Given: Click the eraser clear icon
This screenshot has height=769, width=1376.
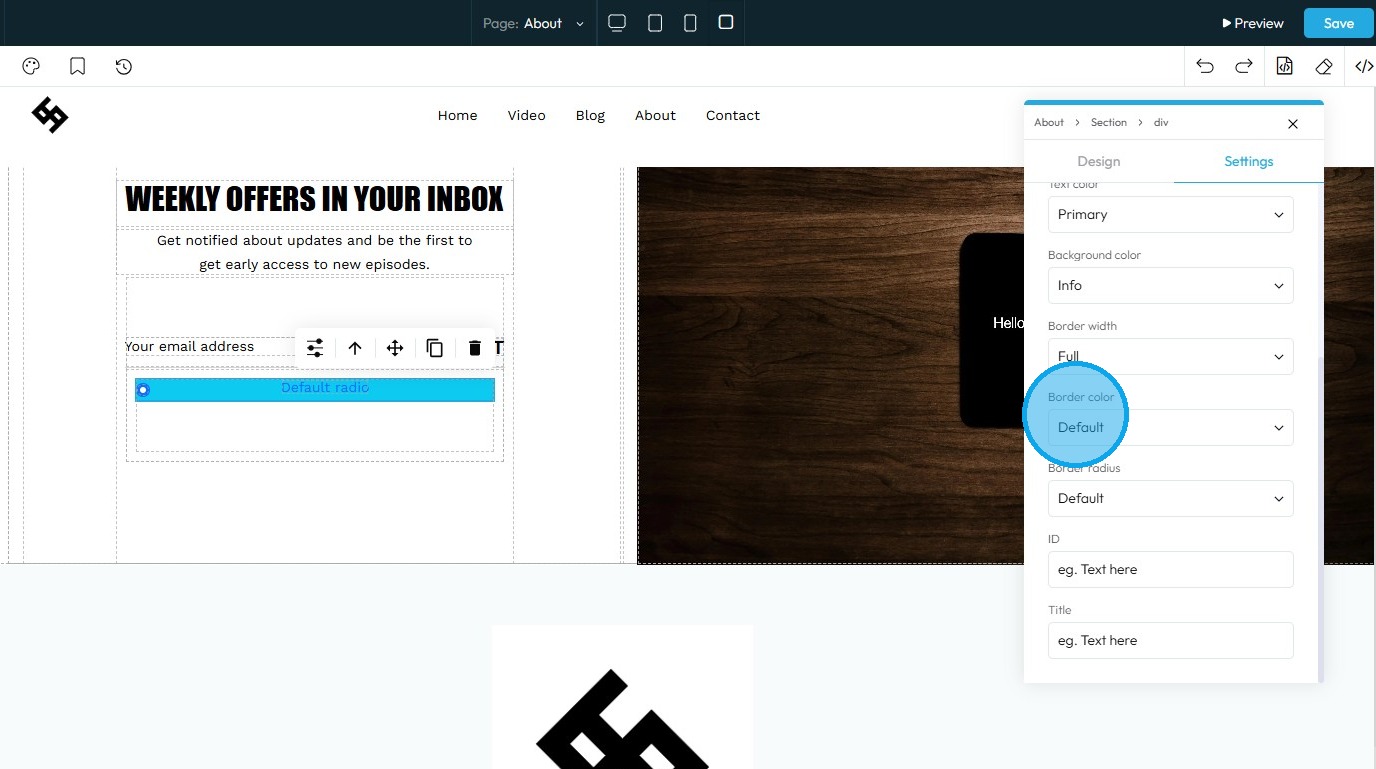Looking at the screenshot, I should tap(1324, 67).
